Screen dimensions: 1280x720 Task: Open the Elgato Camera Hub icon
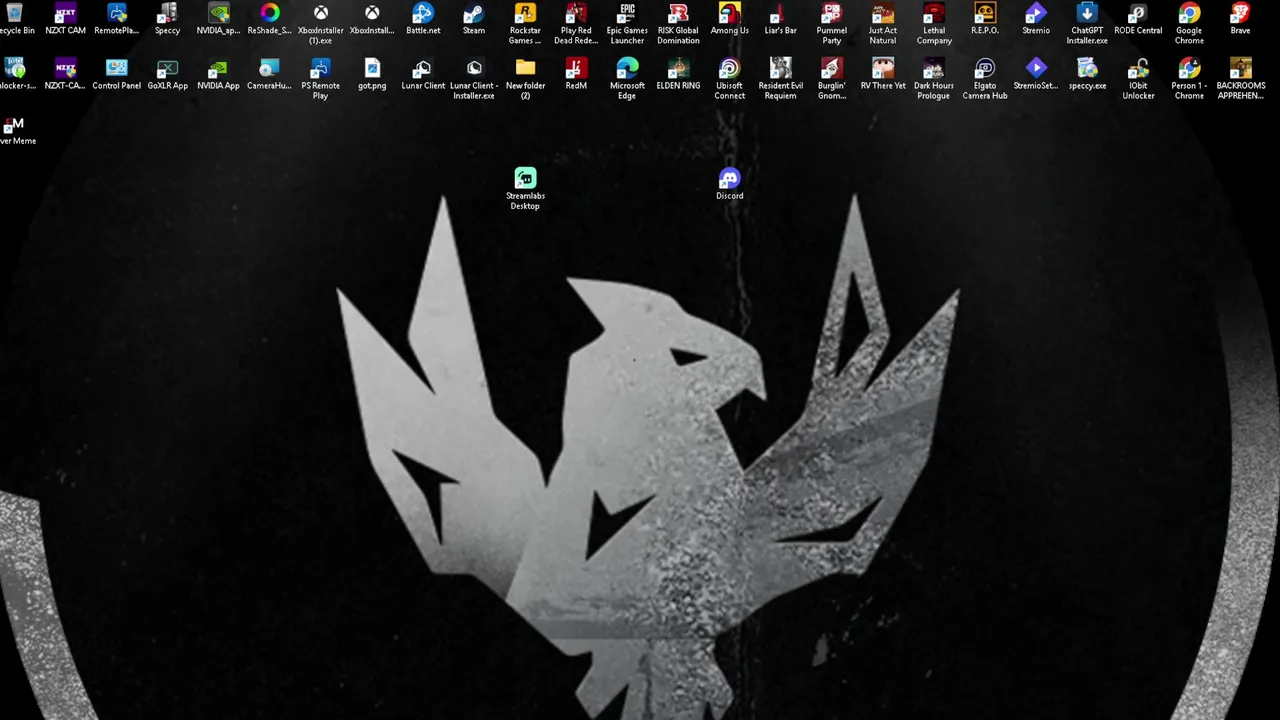coord(985,68)
